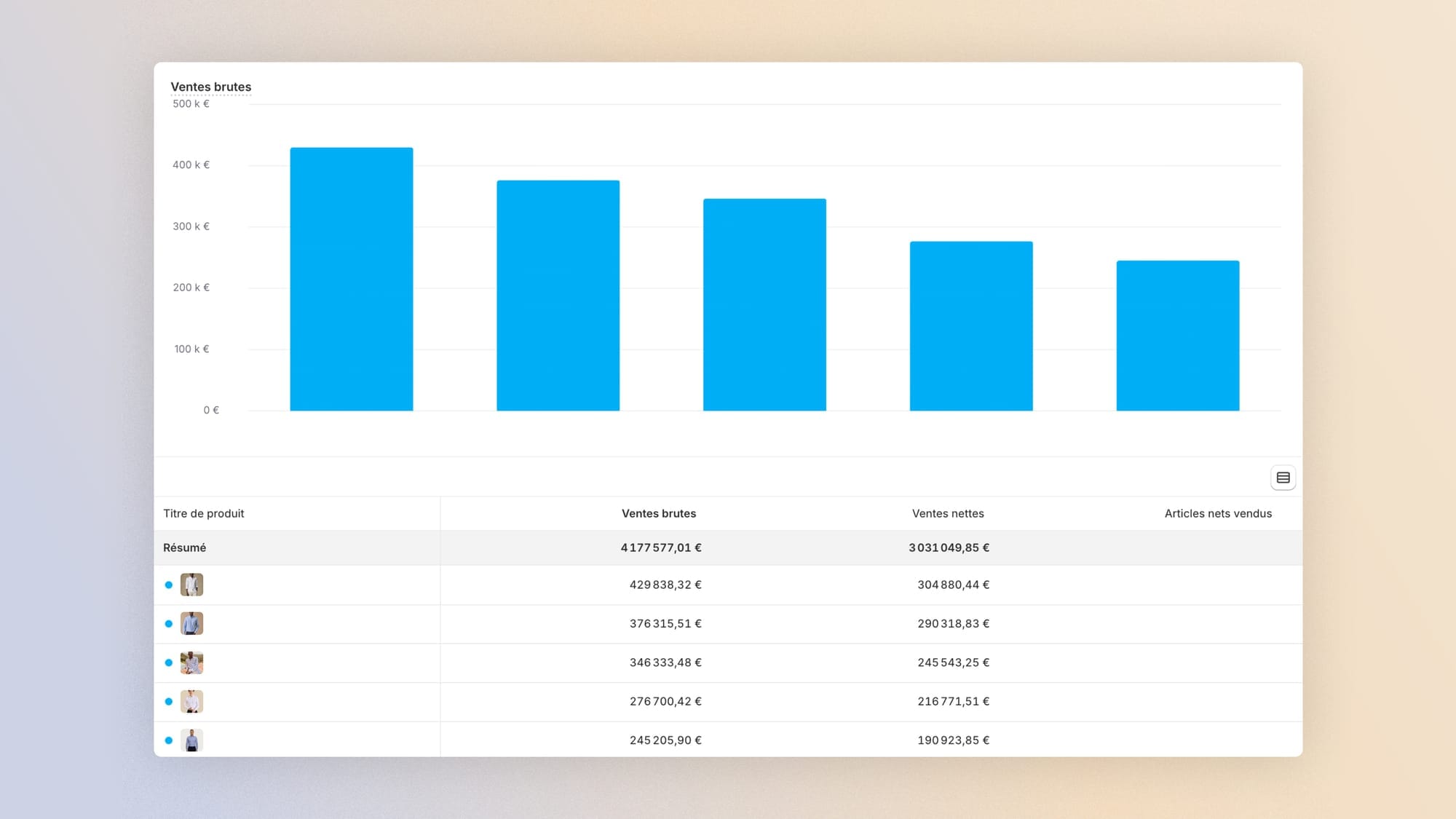Click the 200 k € axis label
The image size is (1456, 819).
(x=191, y=288)
